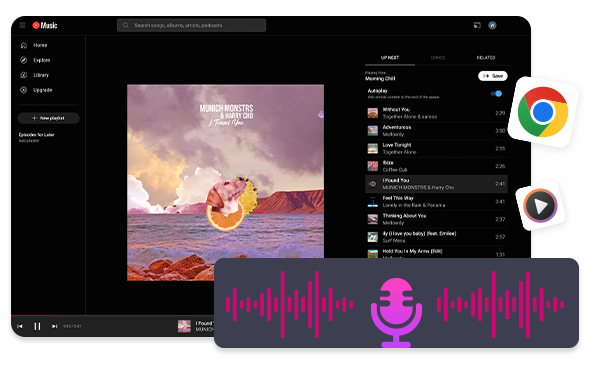Click the now-playing speaker icon

tap(373, 184)
